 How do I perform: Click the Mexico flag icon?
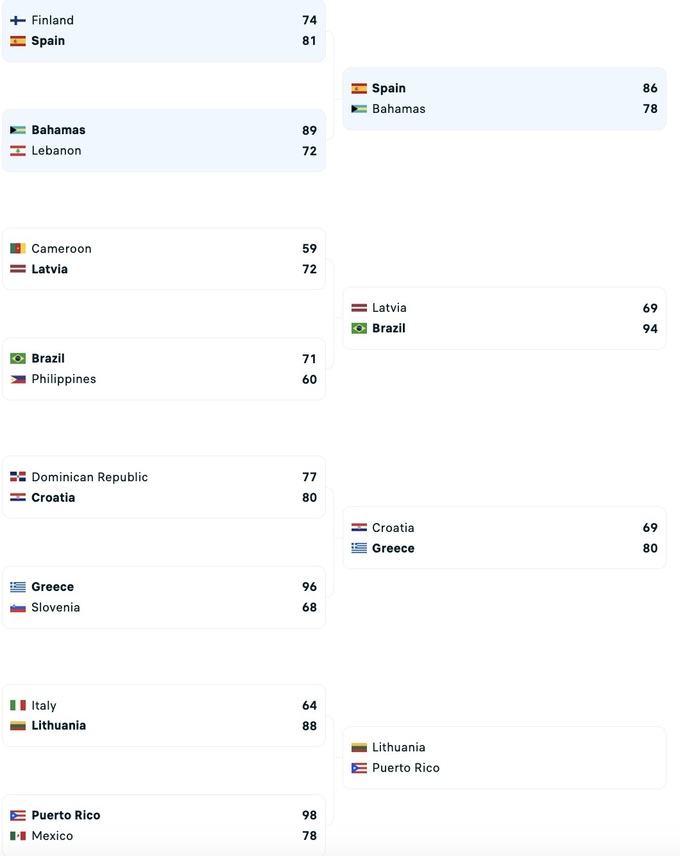[18, 836]
